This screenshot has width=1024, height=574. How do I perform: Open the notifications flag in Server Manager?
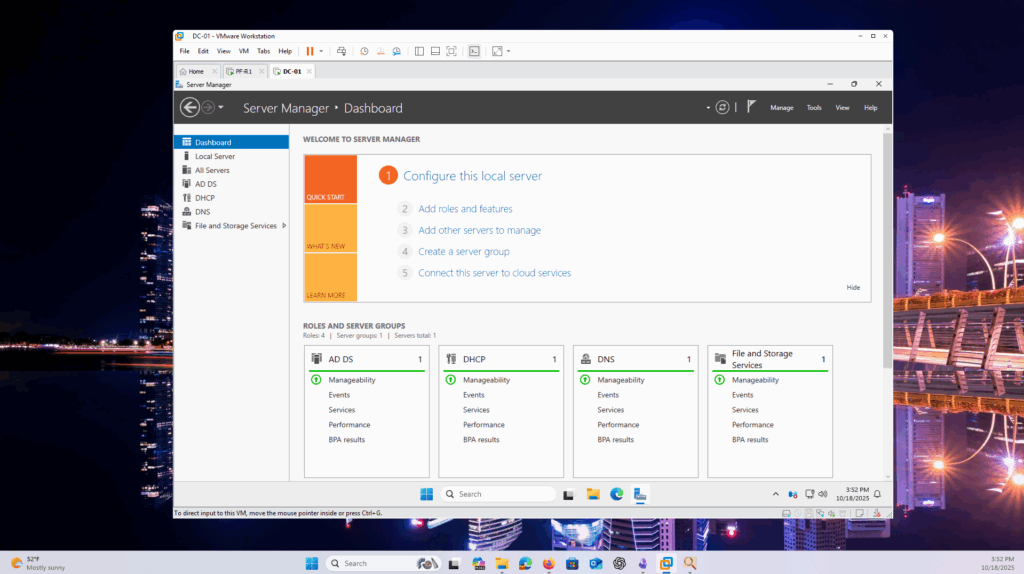point(750,107)
